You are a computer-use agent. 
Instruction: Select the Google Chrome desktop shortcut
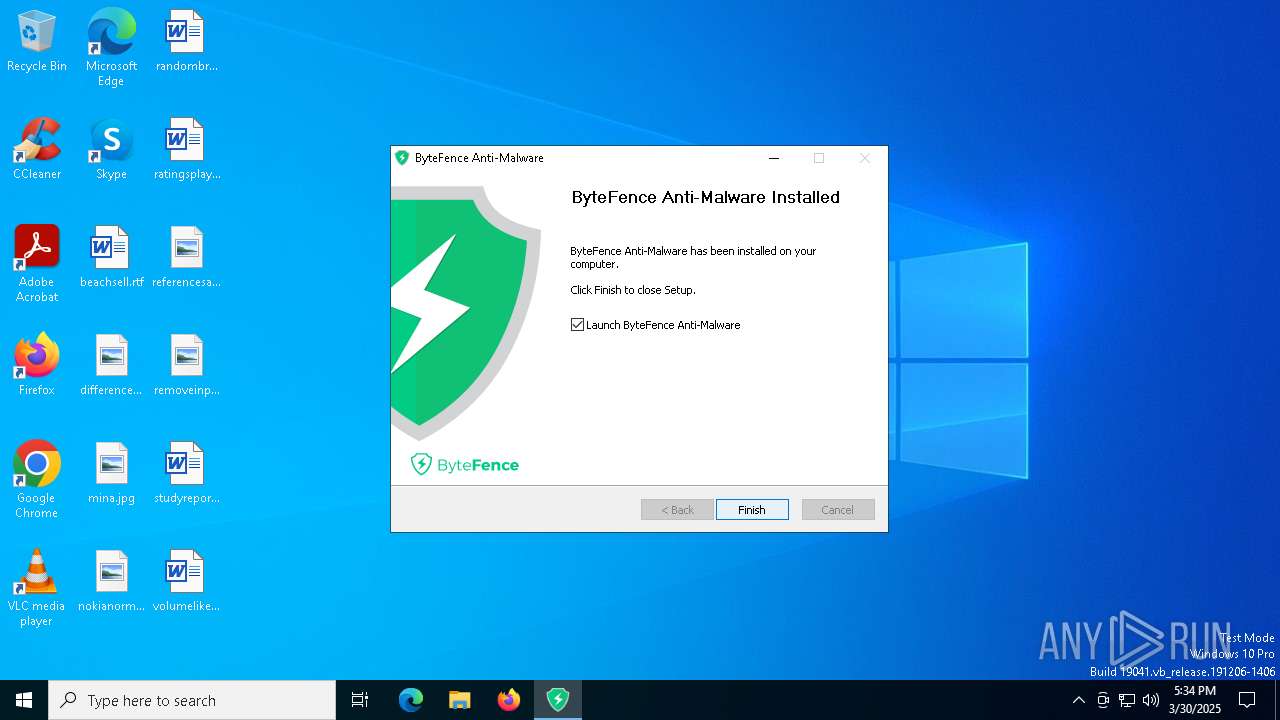(37, 480)
